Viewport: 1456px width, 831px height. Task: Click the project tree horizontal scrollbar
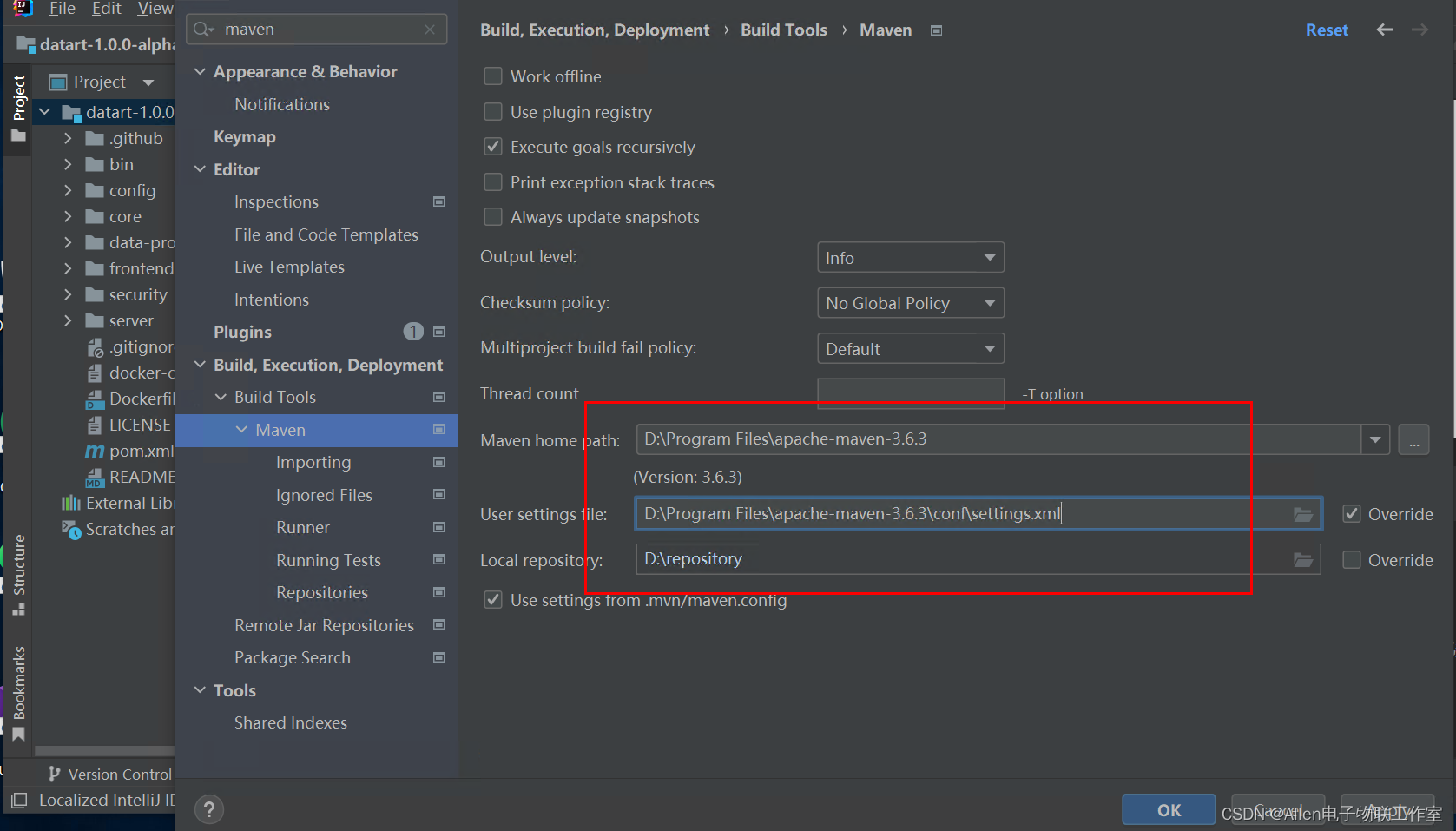pyautogui.click(x=104, y=751)
